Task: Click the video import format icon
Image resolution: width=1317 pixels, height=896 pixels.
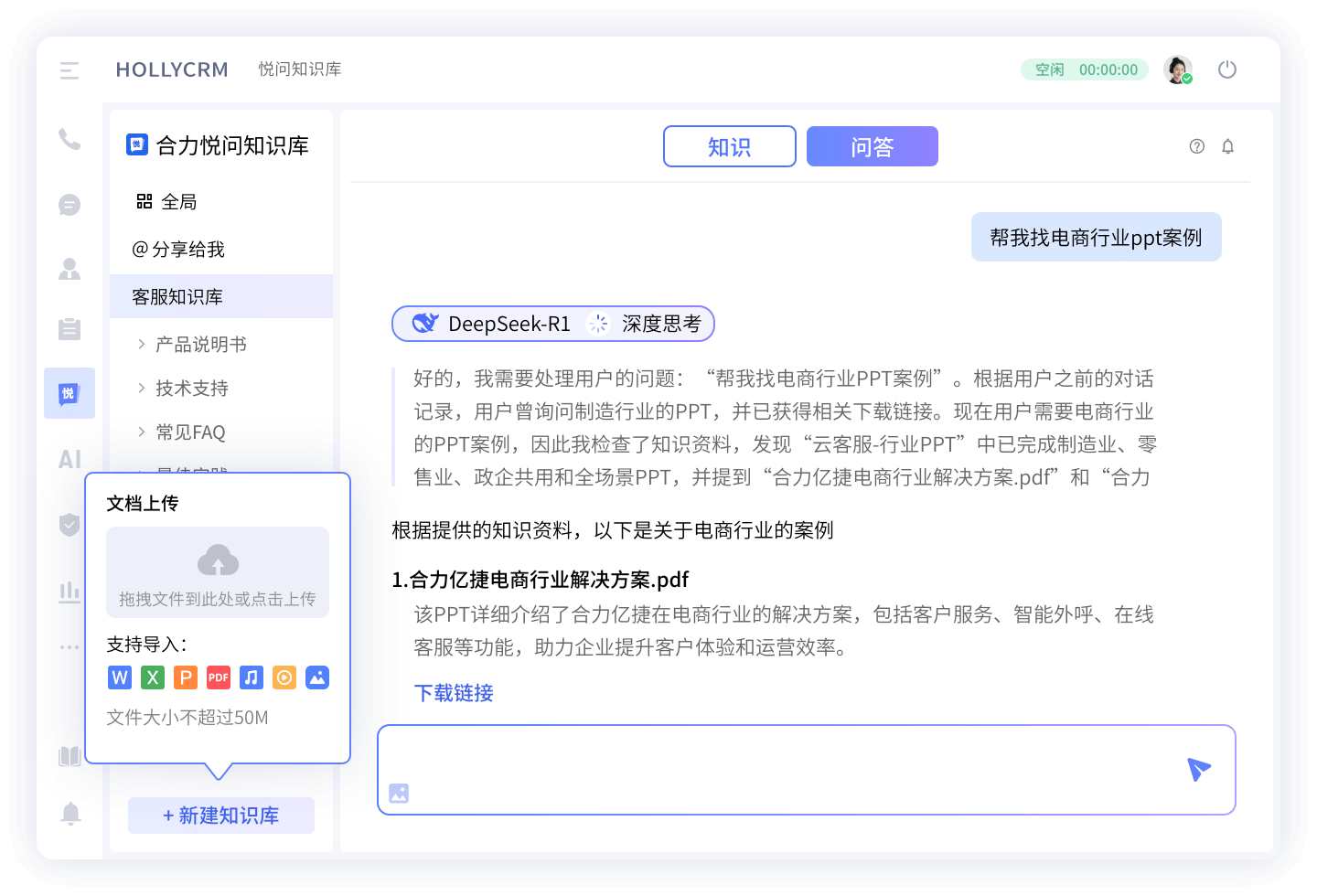Action: (284, 677)
